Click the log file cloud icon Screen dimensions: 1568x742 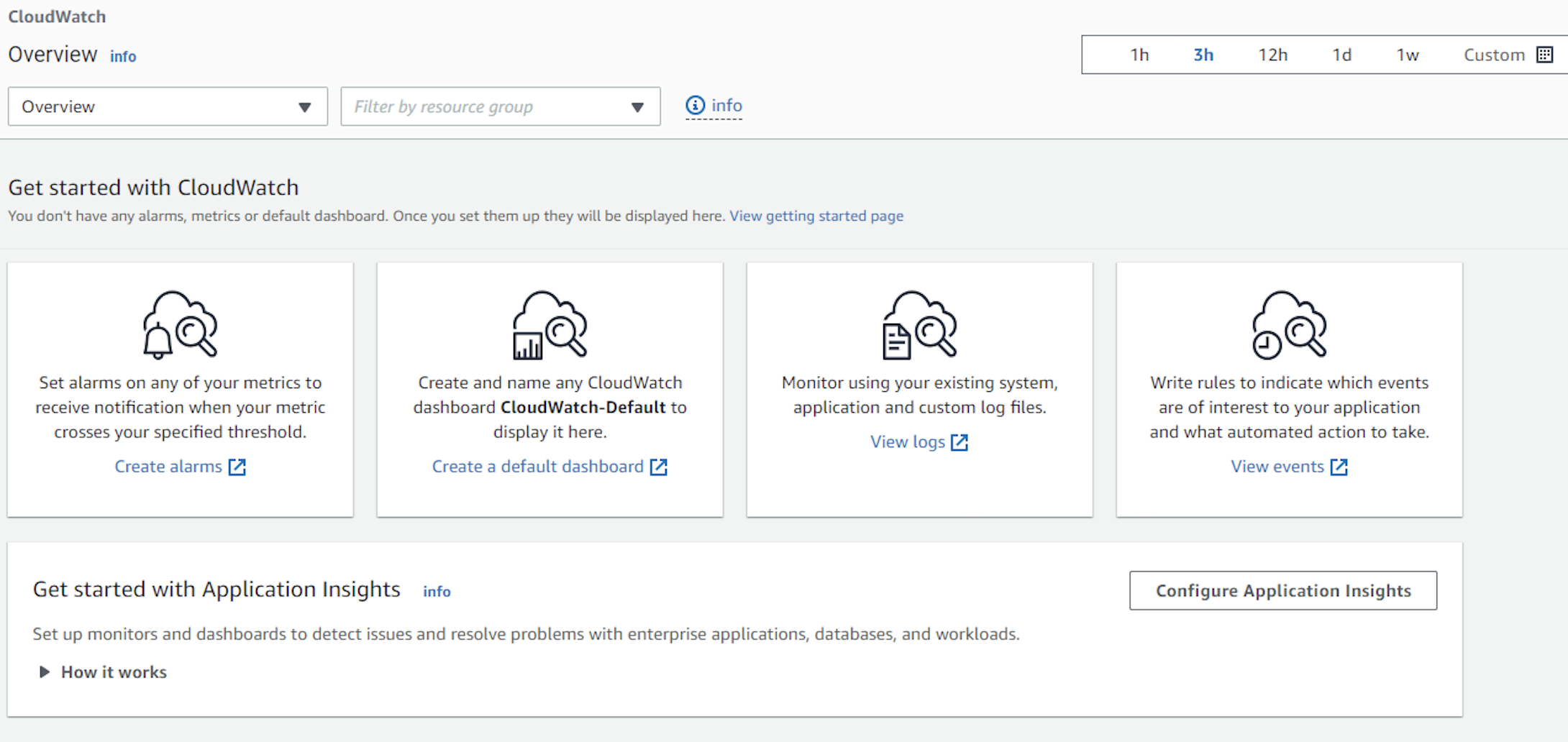pos(919,324)
